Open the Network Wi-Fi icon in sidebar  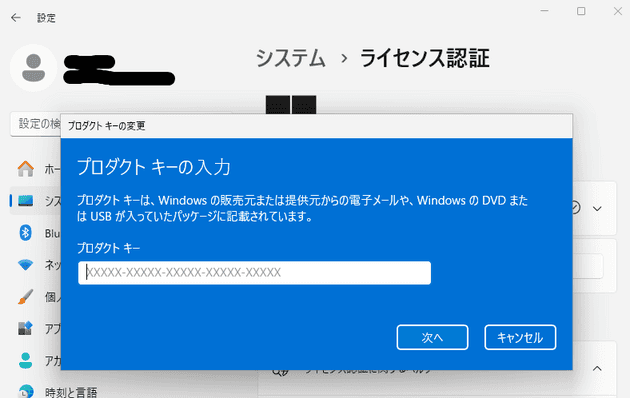coord(26,265)
